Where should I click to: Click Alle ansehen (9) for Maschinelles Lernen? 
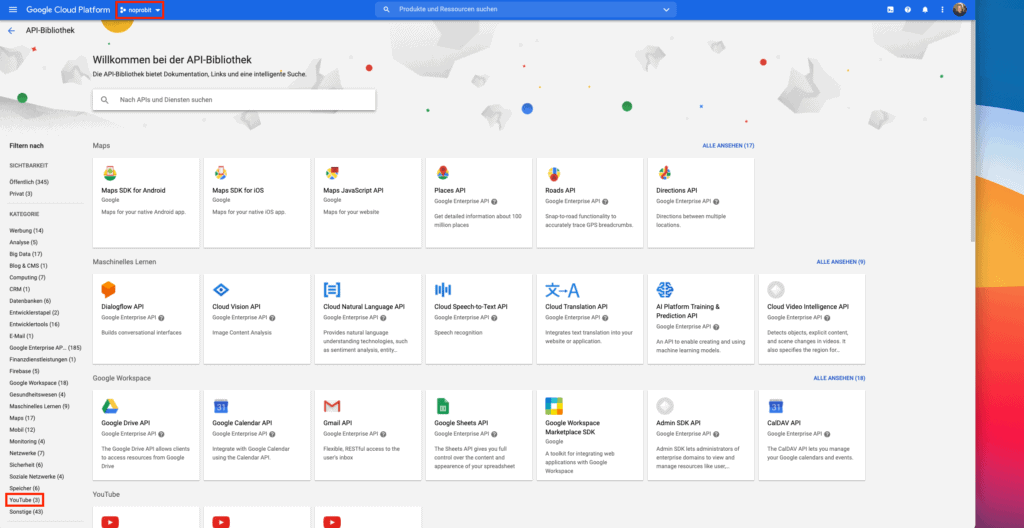point(840,262)
